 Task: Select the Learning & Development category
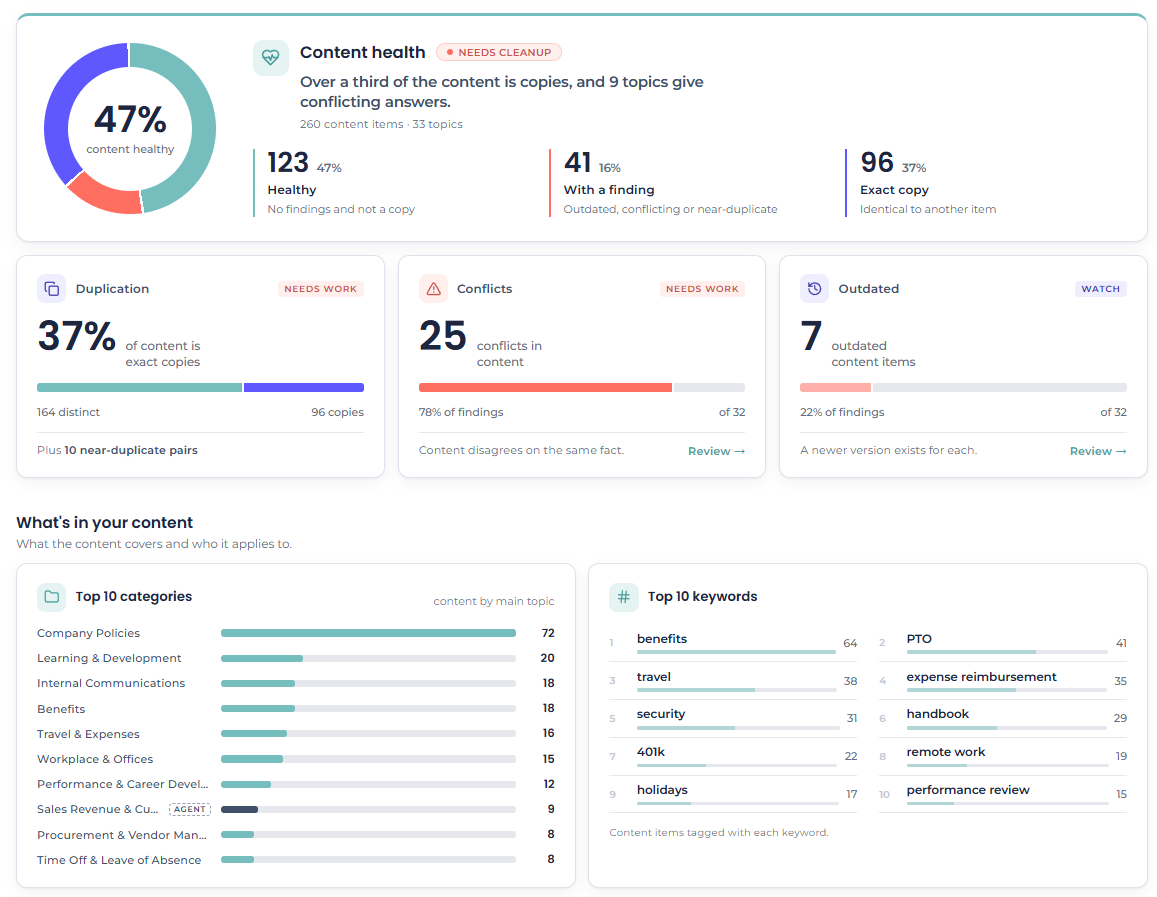pos(296,658)
